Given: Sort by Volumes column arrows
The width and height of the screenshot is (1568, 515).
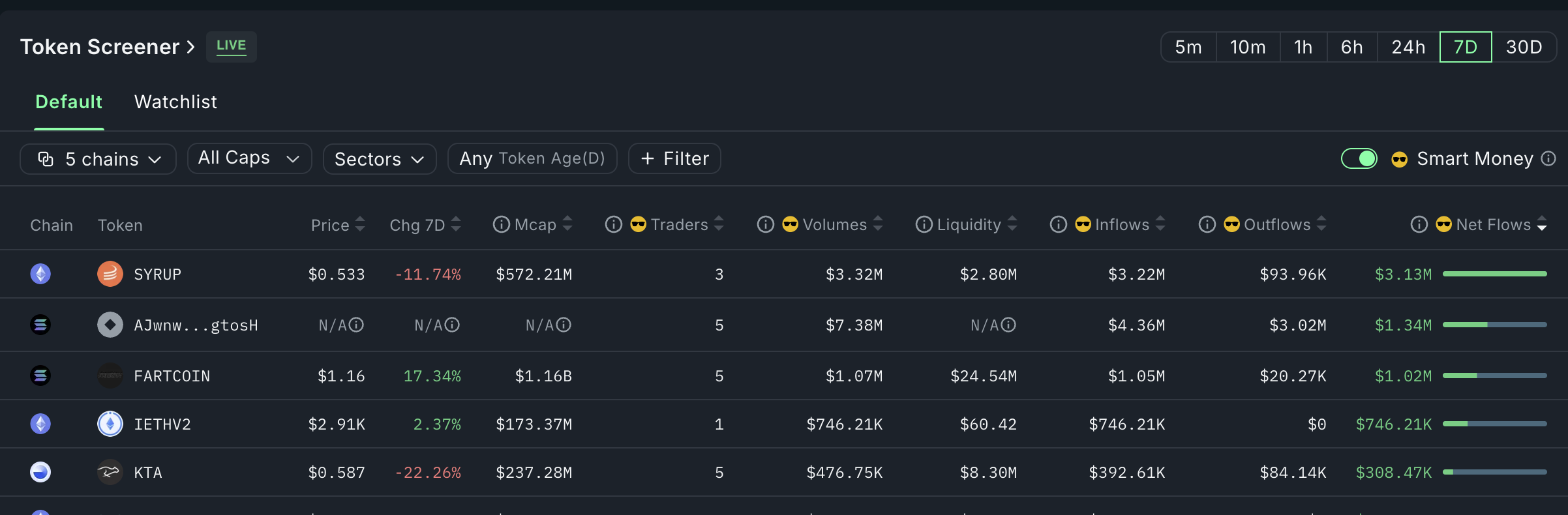Looking at the screenshot, I should tap(878, 224).
